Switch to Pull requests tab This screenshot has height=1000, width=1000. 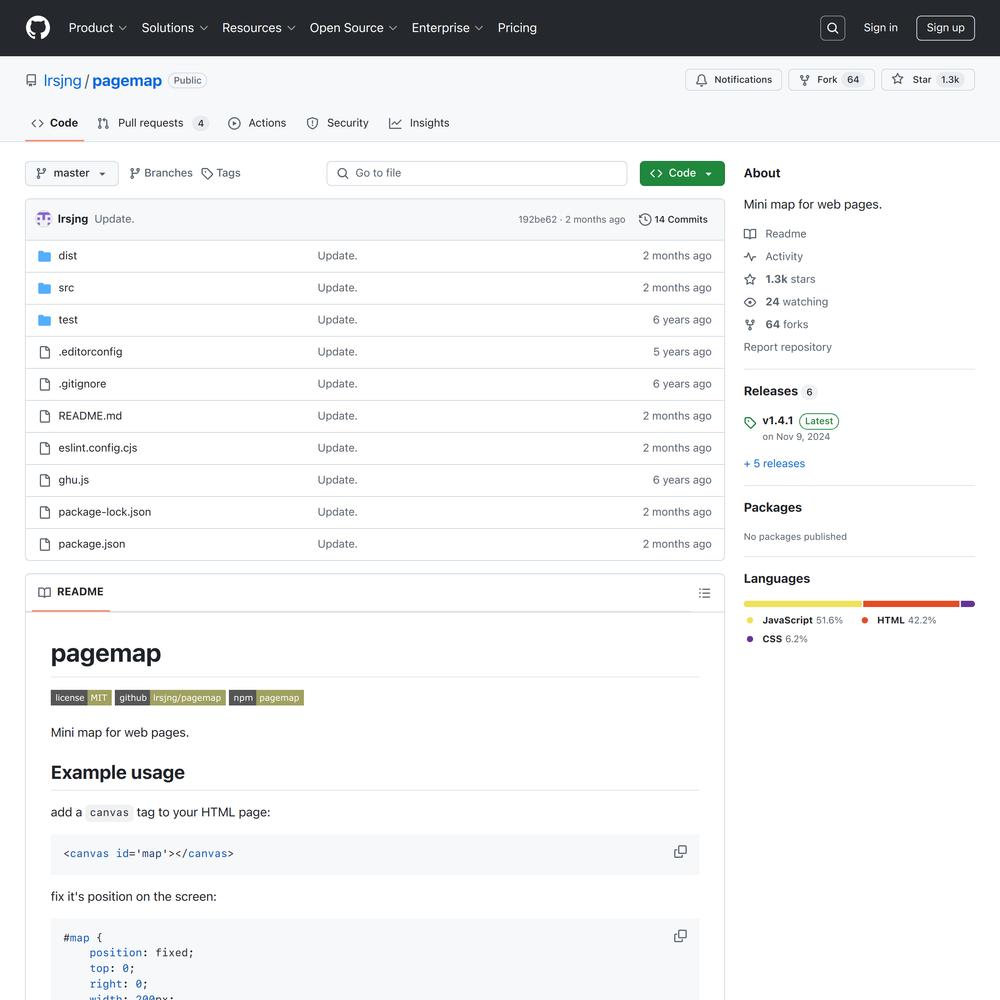click(152, 123)
